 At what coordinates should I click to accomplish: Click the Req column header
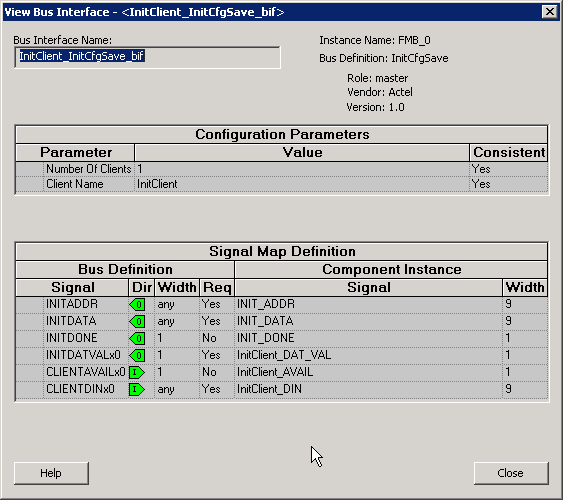(217, 288)
